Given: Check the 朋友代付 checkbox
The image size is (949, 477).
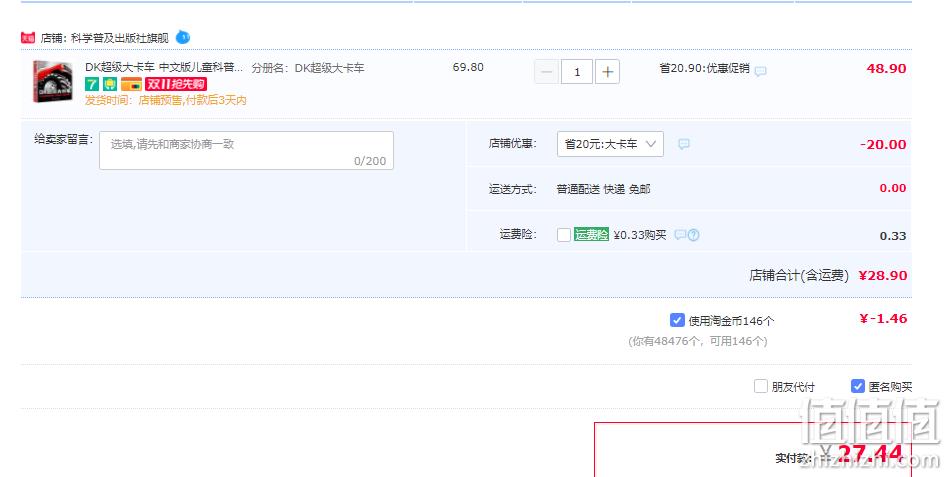Looking at the screenshot, I should [761, 386].
